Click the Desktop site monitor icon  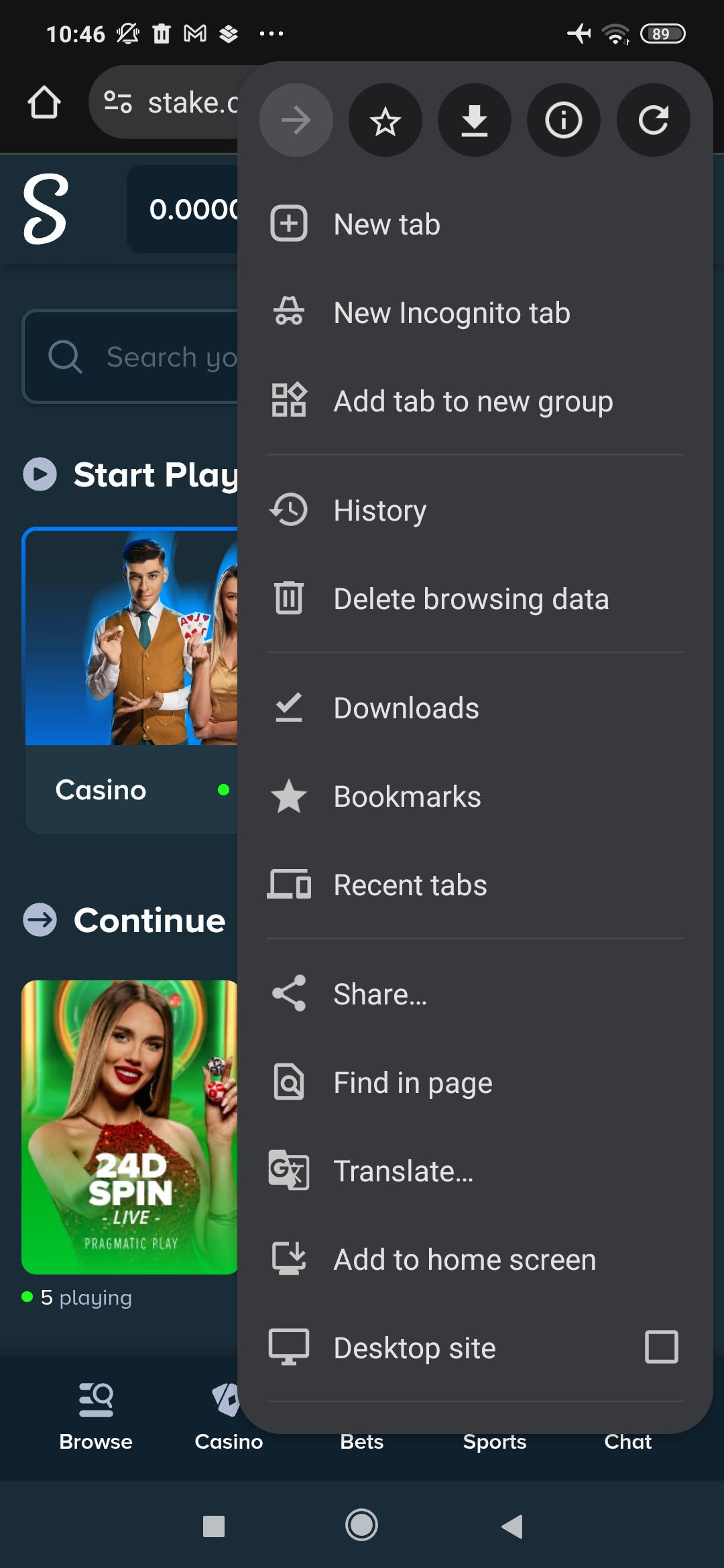289,1347
